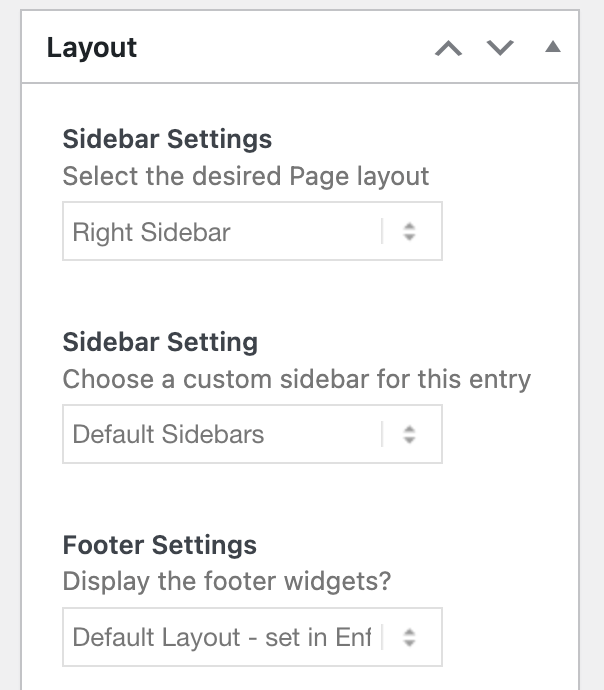Move the Layout panel down
This screenshot has width=604, height=690.
tap(500, 48)
